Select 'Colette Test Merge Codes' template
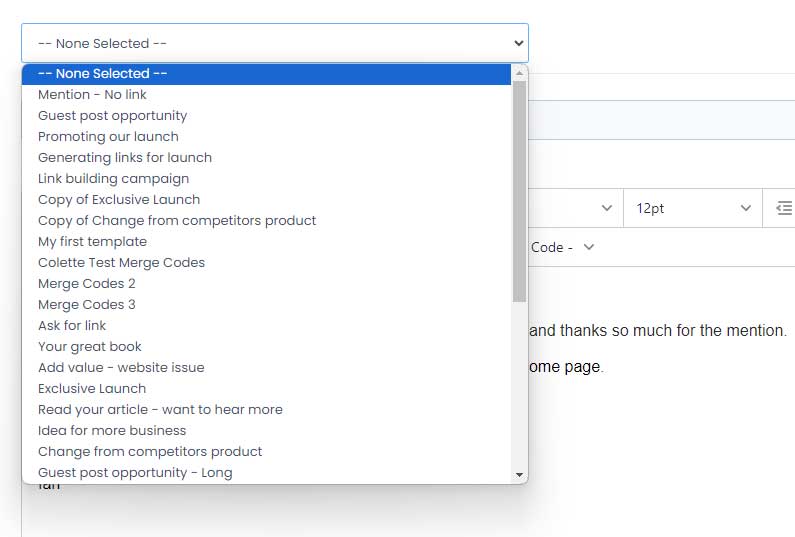 tap(267, 263)
